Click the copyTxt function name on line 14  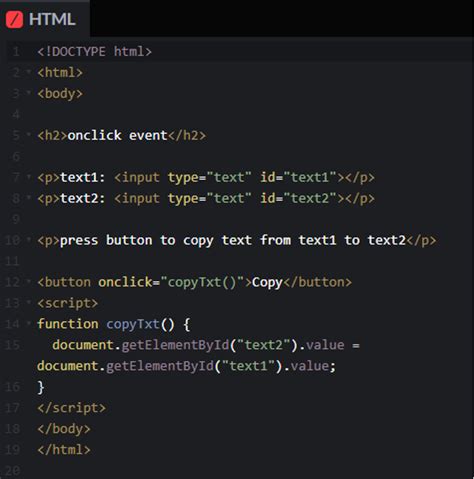(x=133, y=324)
